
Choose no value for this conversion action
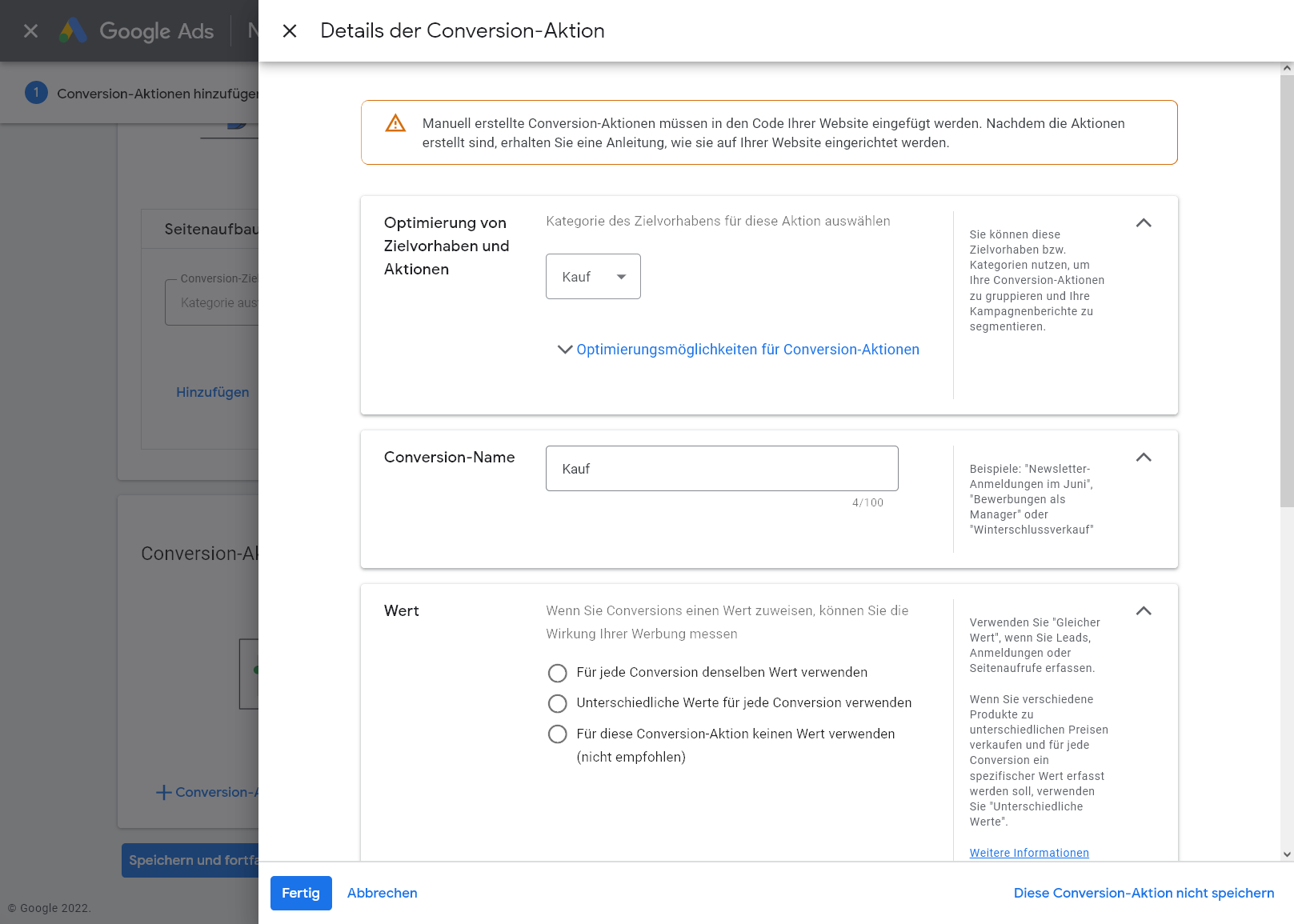558,734
